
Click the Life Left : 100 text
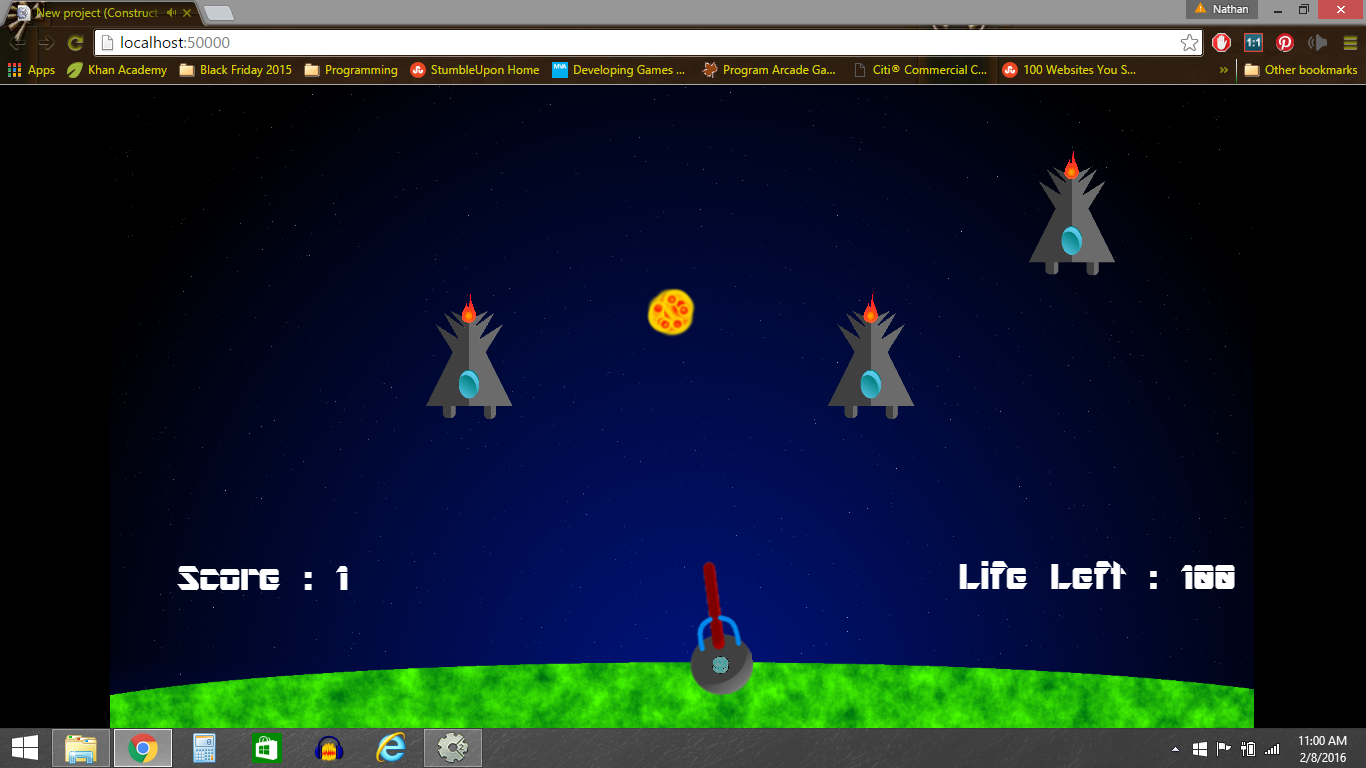[1097, 577]
